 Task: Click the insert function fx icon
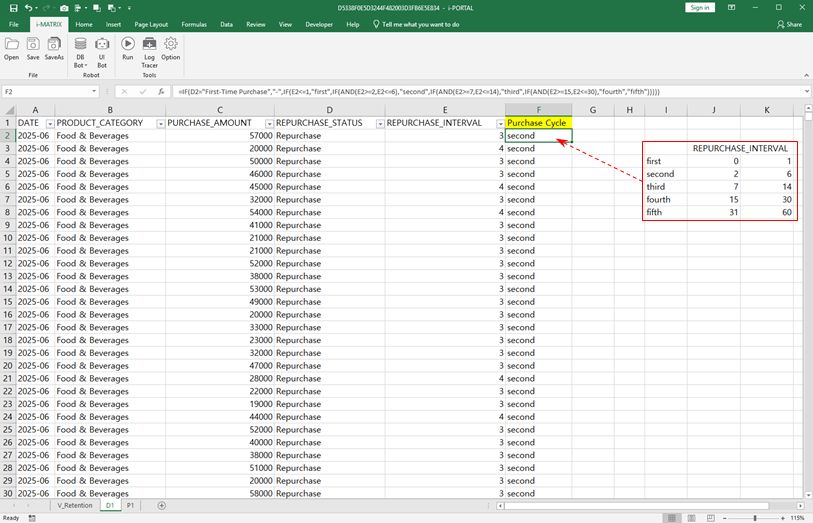[161, 91]
